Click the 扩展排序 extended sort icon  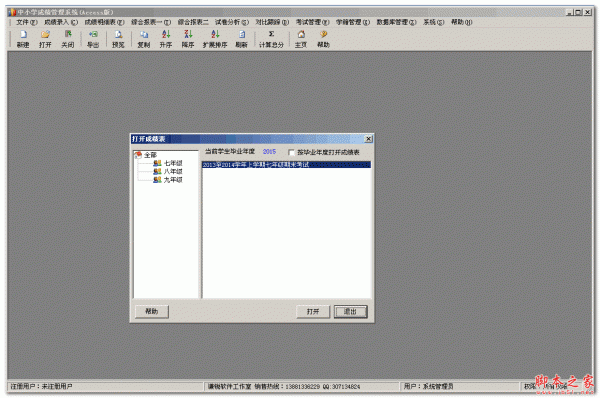[x=215, y=35]
